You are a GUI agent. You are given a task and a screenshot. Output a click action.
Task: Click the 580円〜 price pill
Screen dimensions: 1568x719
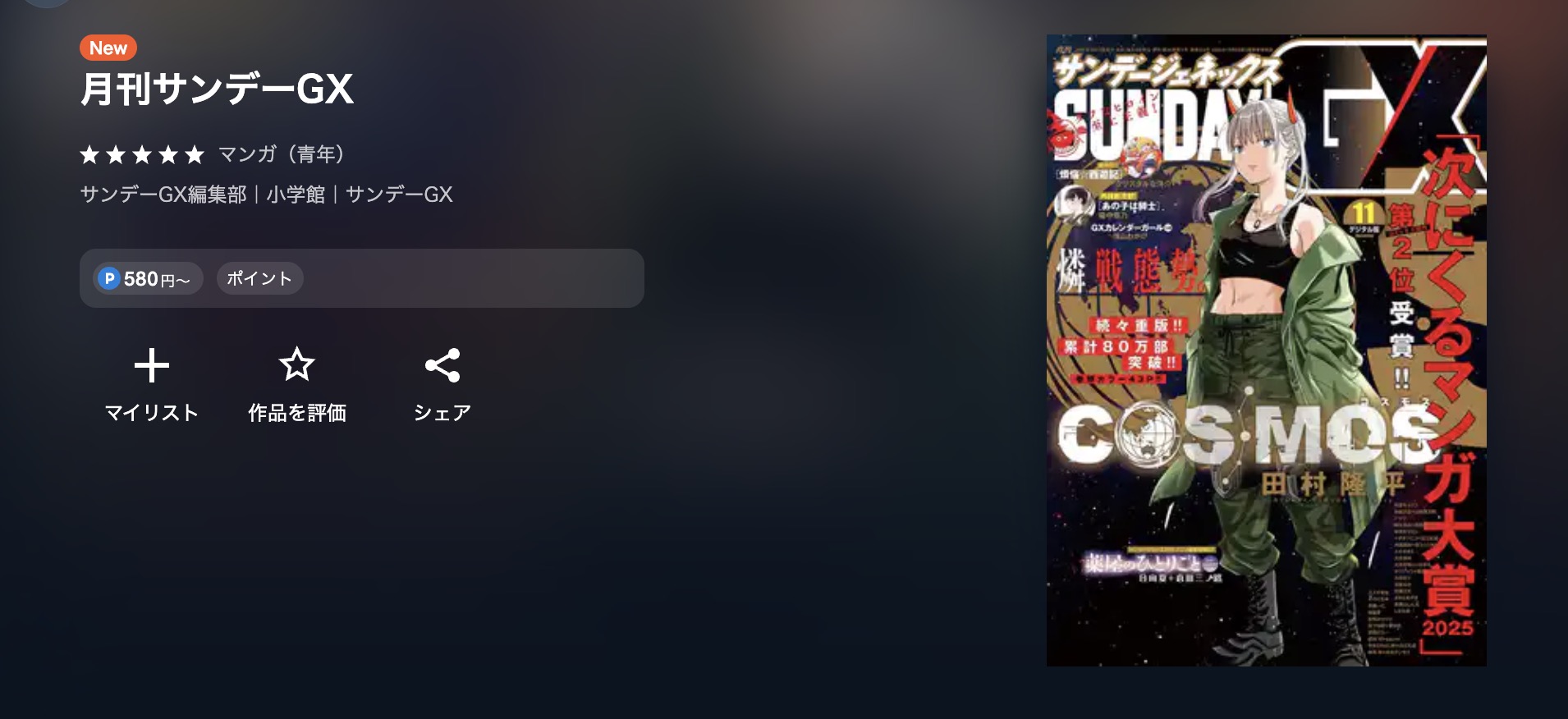pos(148,278)
